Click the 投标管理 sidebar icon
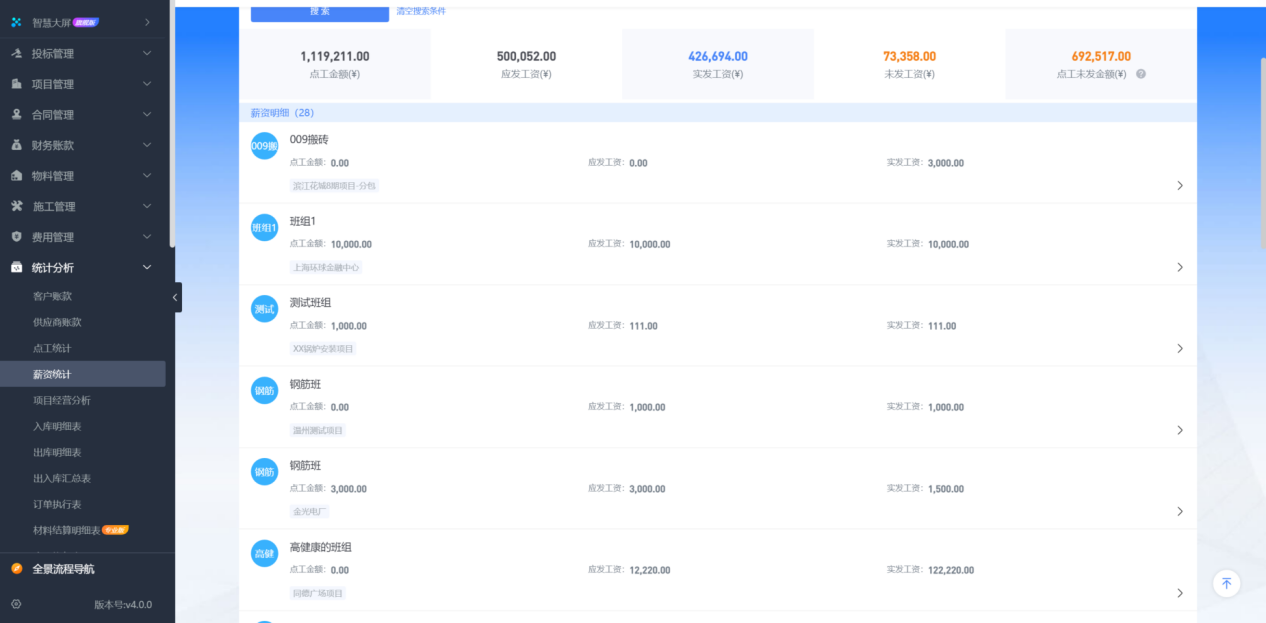 16,54
